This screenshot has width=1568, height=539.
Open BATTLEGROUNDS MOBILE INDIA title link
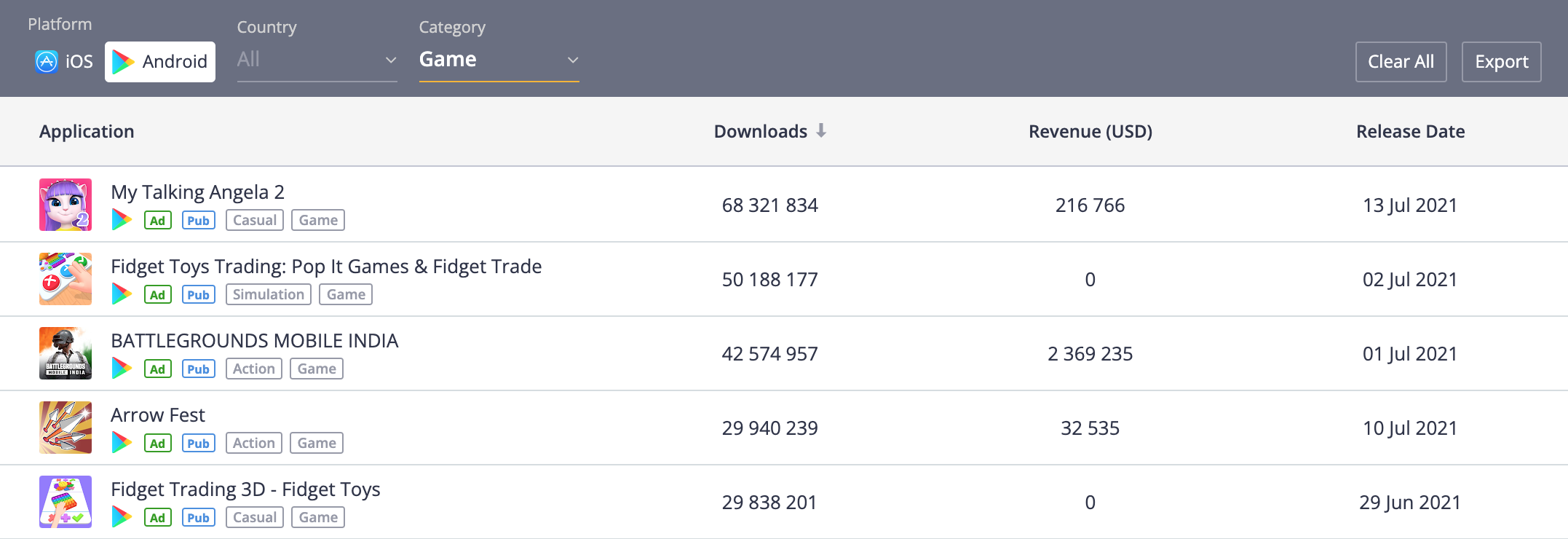[254, 340]
